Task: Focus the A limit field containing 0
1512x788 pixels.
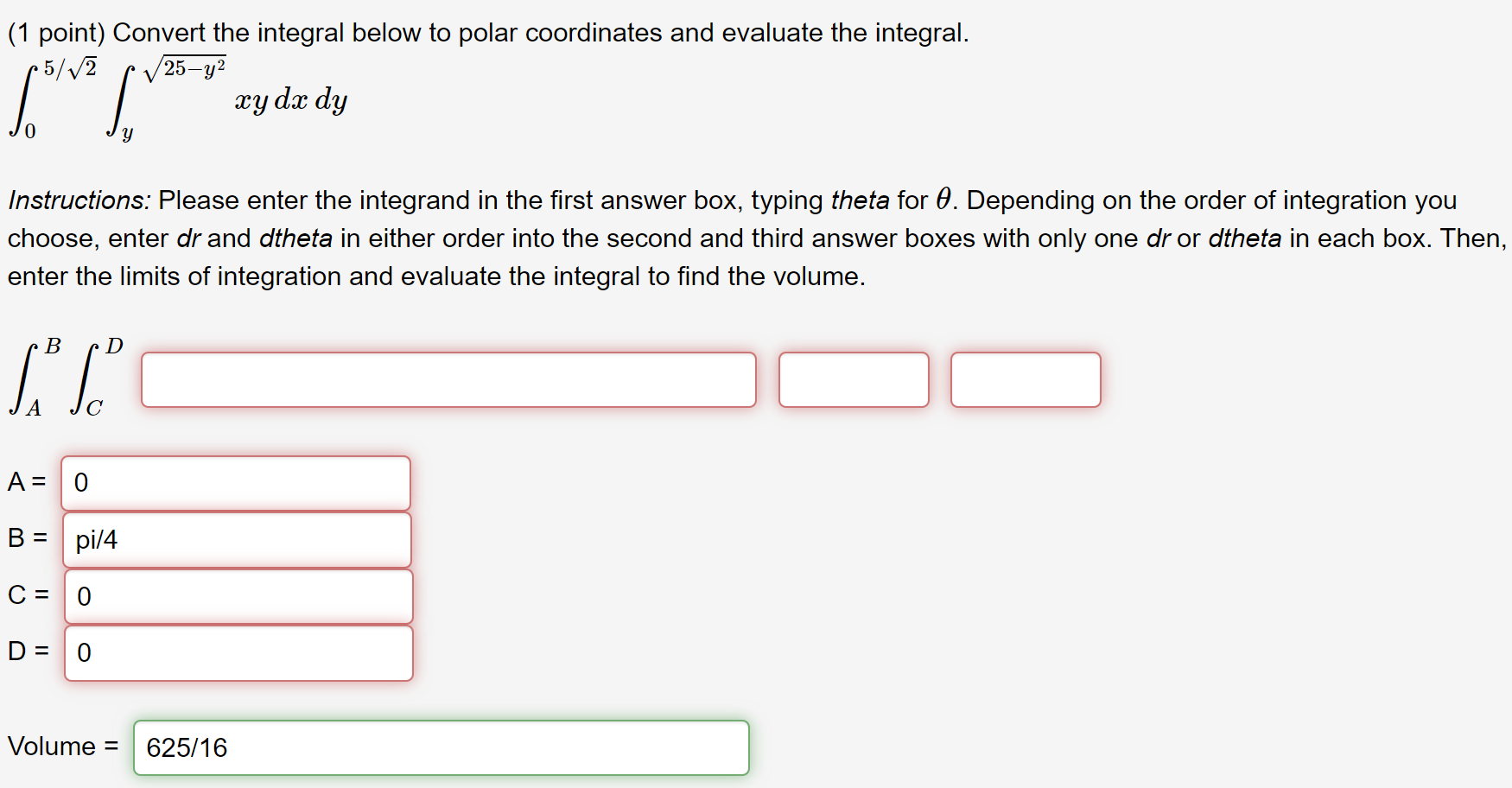Action: 236,483
